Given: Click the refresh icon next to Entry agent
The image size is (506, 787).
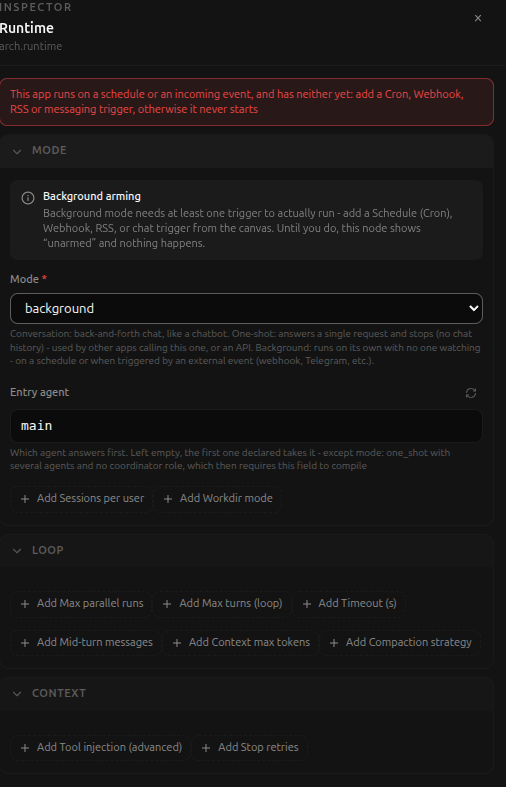Looking at the screenshot, I should point(471,393).
